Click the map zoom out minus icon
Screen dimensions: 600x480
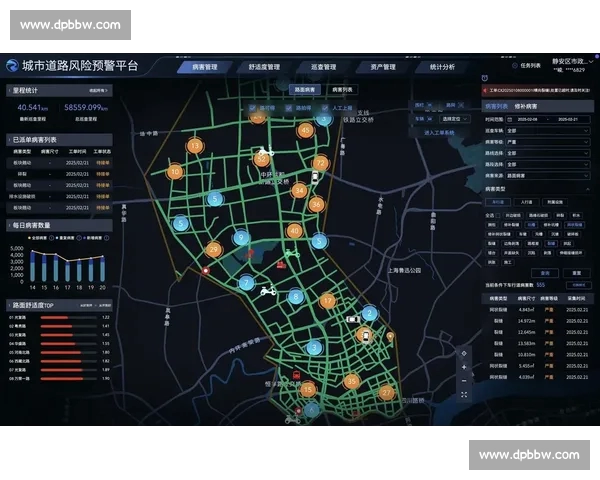click(463, 381)
